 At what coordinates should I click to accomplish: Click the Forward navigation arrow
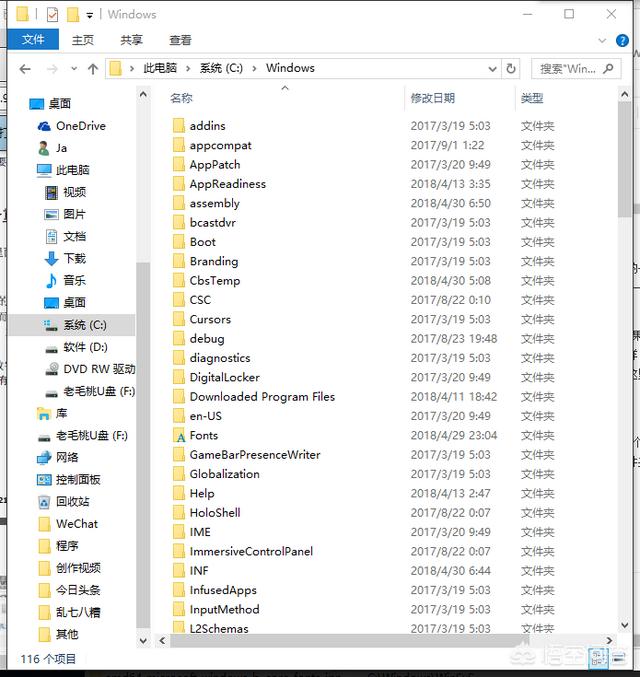click(x=52, y=69)
